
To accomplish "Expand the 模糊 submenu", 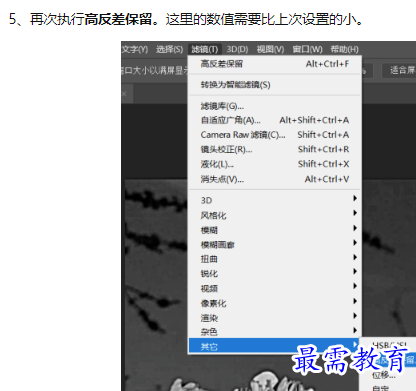I will 275,230.
